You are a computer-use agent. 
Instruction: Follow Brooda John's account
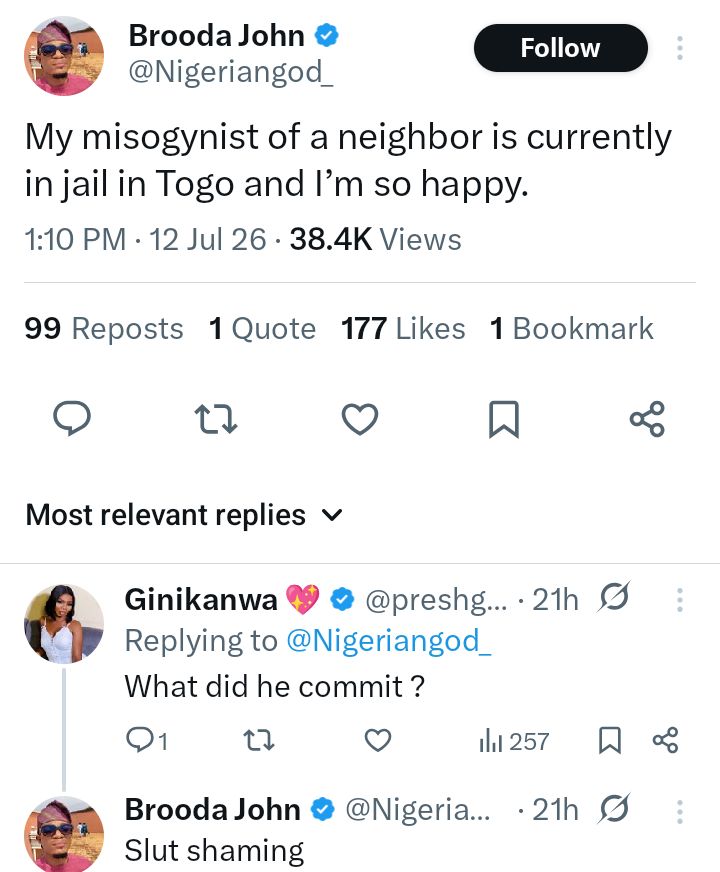pos(560,48)
